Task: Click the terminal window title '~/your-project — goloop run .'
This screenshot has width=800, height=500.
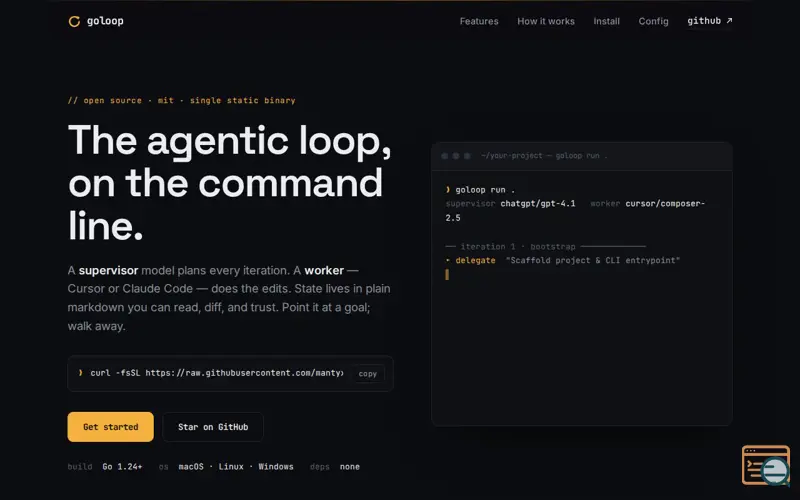Action: [544, 156]
